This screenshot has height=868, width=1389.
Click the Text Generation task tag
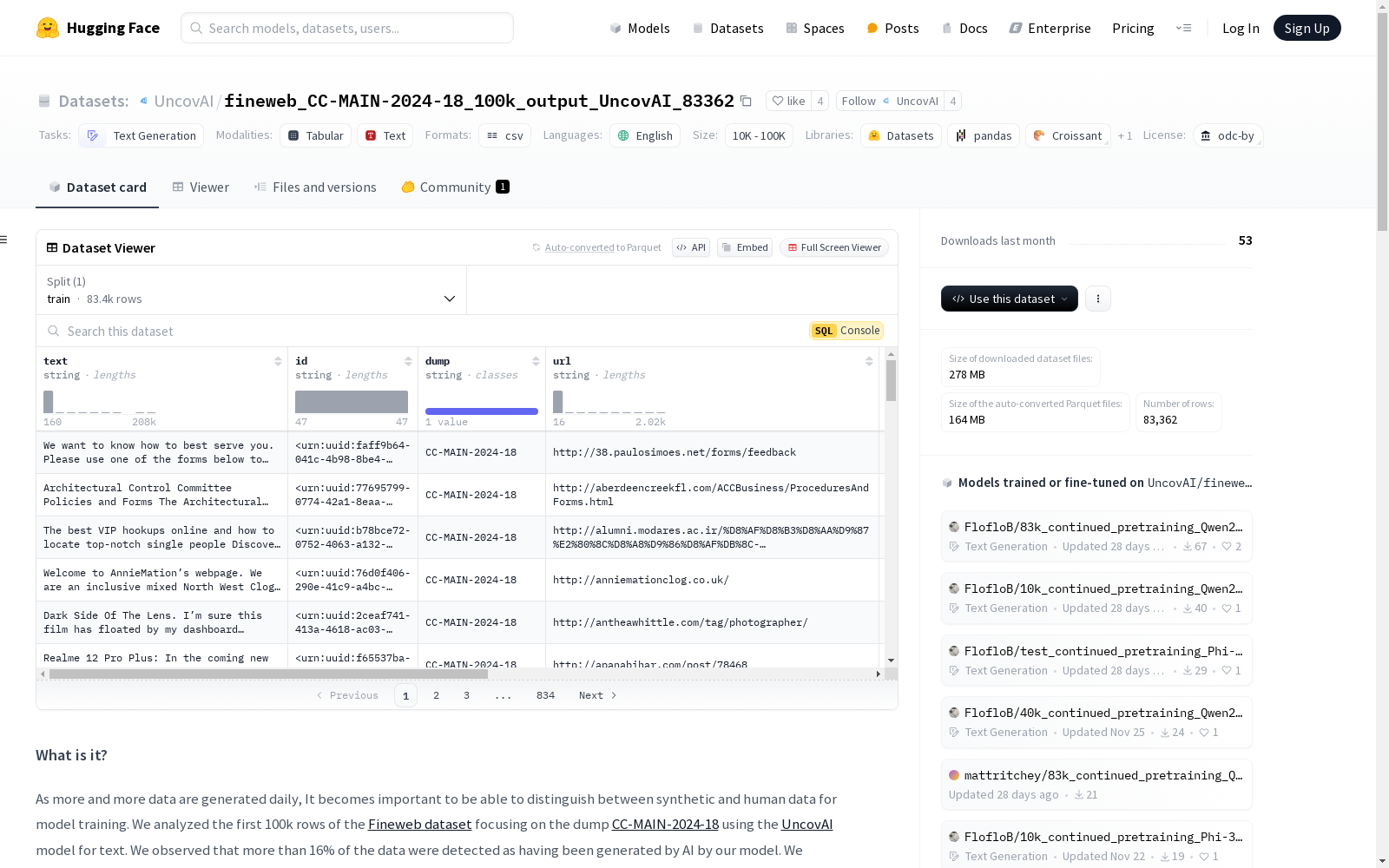(142, 135)
